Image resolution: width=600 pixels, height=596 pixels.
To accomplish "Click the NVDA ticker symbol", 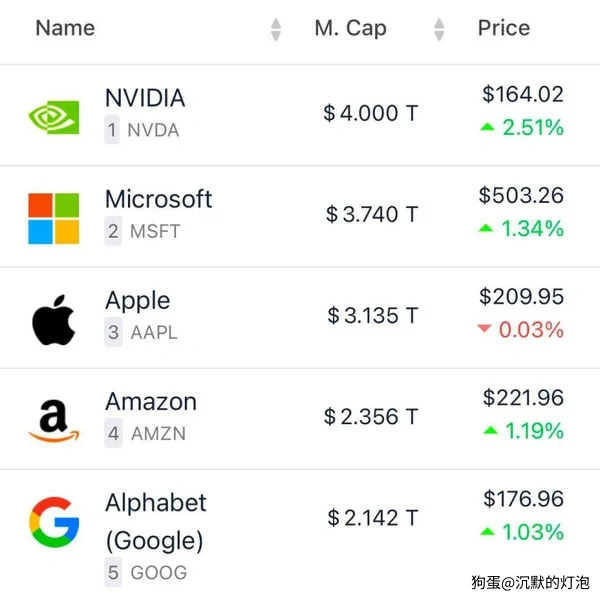I will click(x=153, y=130).
